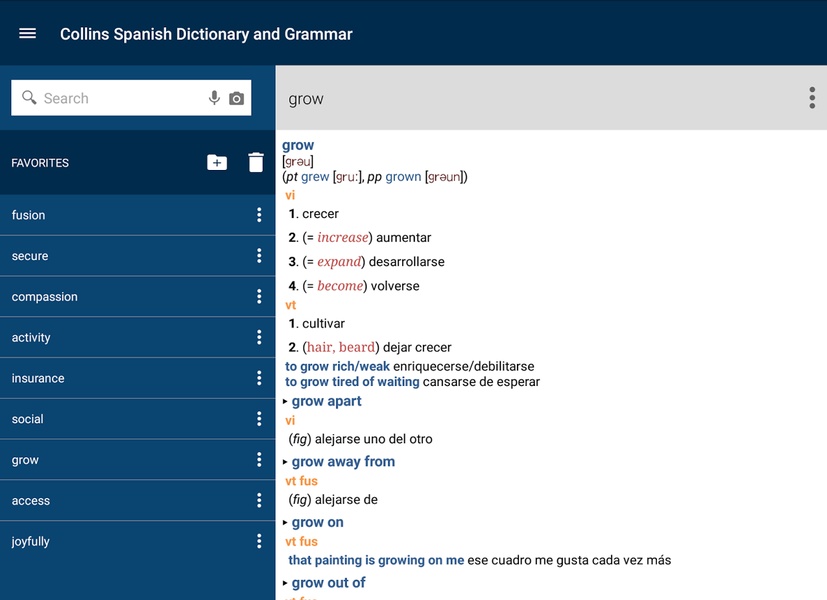The image size is (827, 600).
Task: Select 'social' in favorites list
Action: [138, 419]
